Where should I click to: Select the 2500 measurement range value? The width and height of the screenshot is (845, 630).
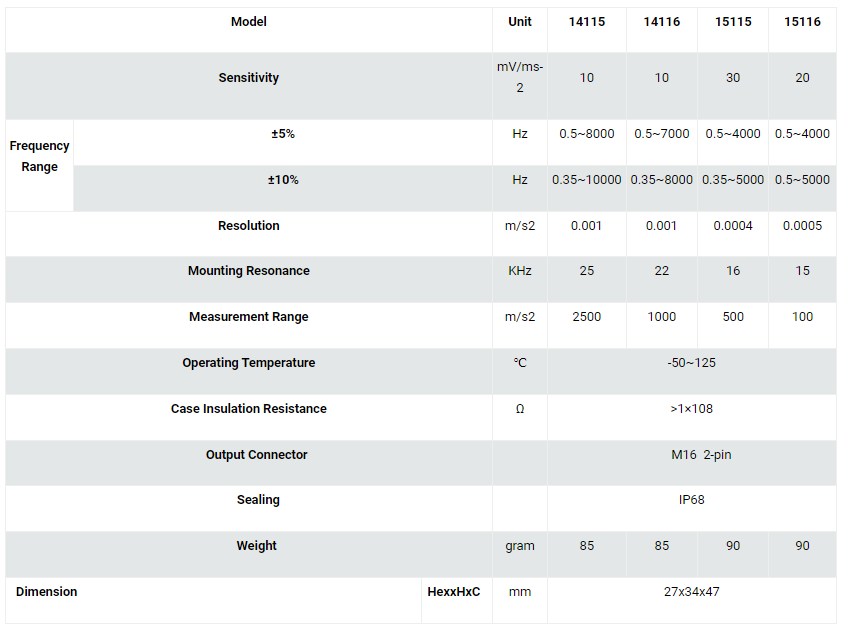[587, 317]
